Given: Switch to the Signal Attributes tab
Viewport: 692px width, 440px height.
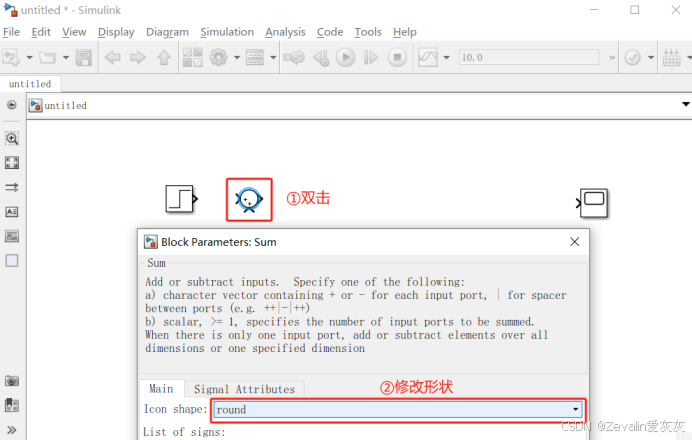Looking at the screenshot, I should click(x=244, y=389).
